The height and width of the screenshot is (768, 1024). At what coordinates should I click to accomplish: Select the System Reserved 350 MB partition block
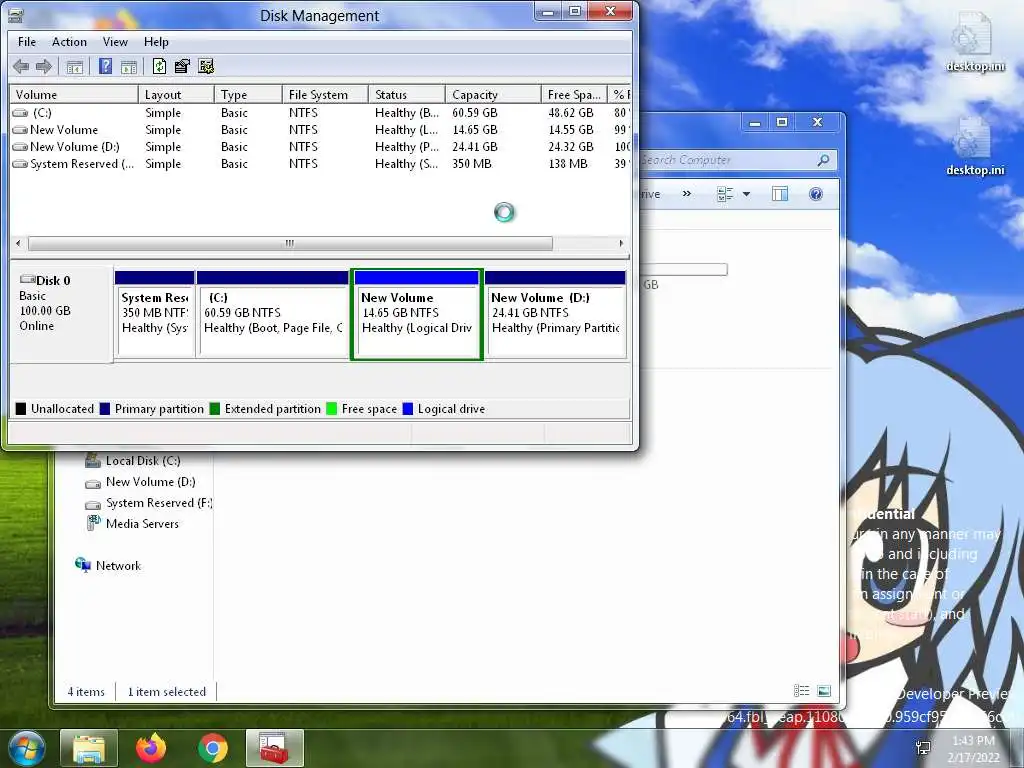(155, 315)
